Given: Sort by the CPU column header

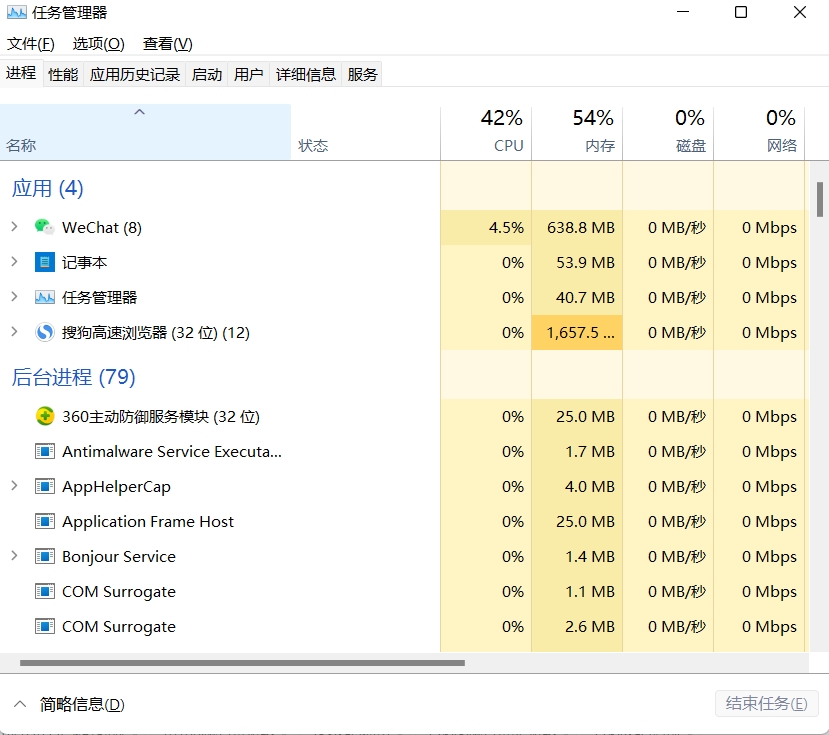Looking at the screenshot, I should click(x=486, y=132).
